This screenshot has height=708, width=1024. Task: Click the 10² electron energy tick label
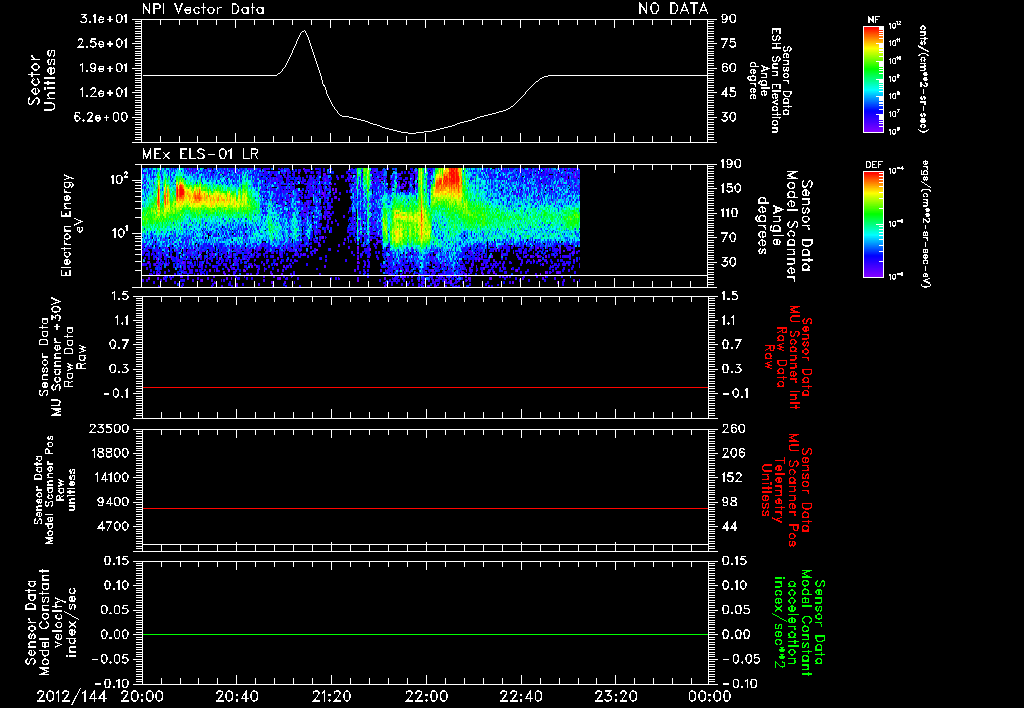[118, 179]
